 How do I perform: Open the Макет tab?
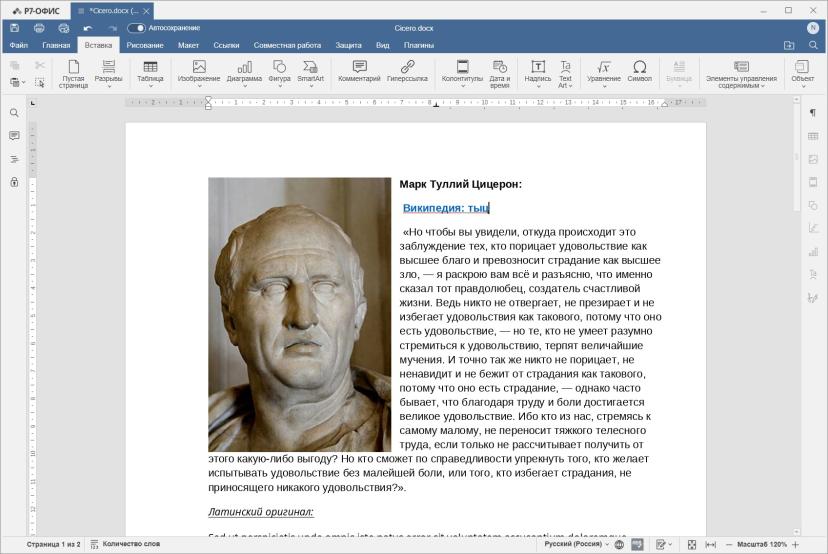click(x=188, y=45)
